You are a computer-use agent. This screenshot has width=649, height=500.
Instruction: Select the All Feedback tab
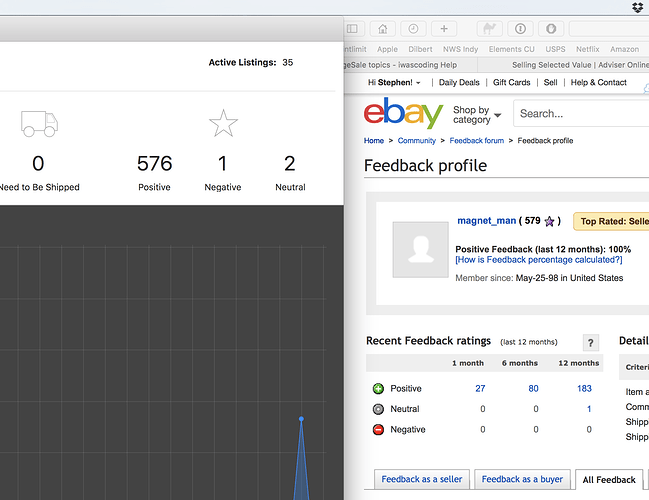click(609, 480)
